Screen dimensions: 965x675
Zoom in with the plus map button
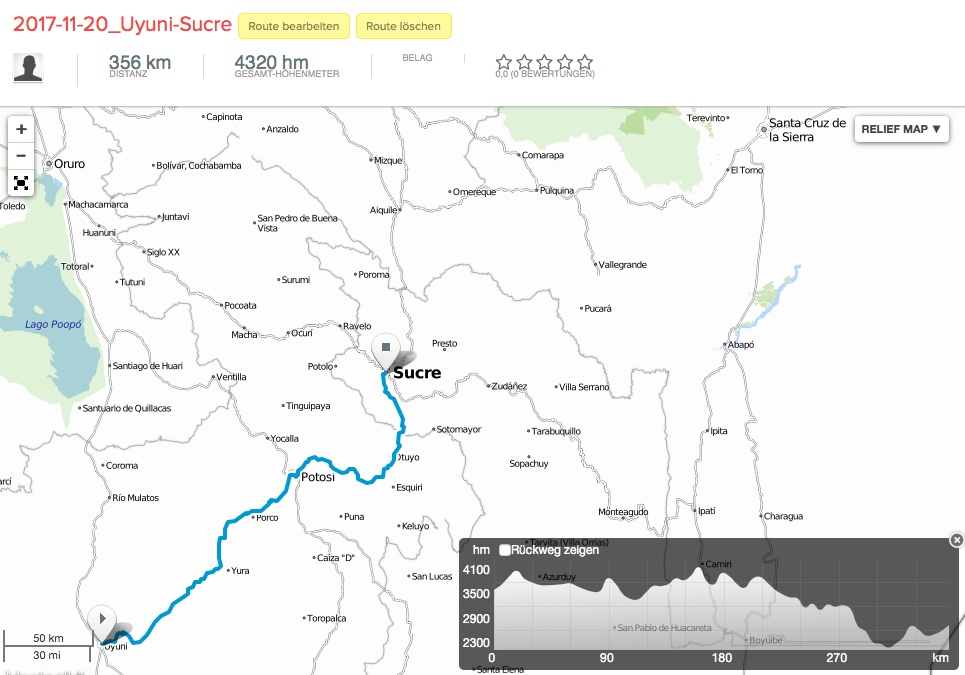coord(21,130)
